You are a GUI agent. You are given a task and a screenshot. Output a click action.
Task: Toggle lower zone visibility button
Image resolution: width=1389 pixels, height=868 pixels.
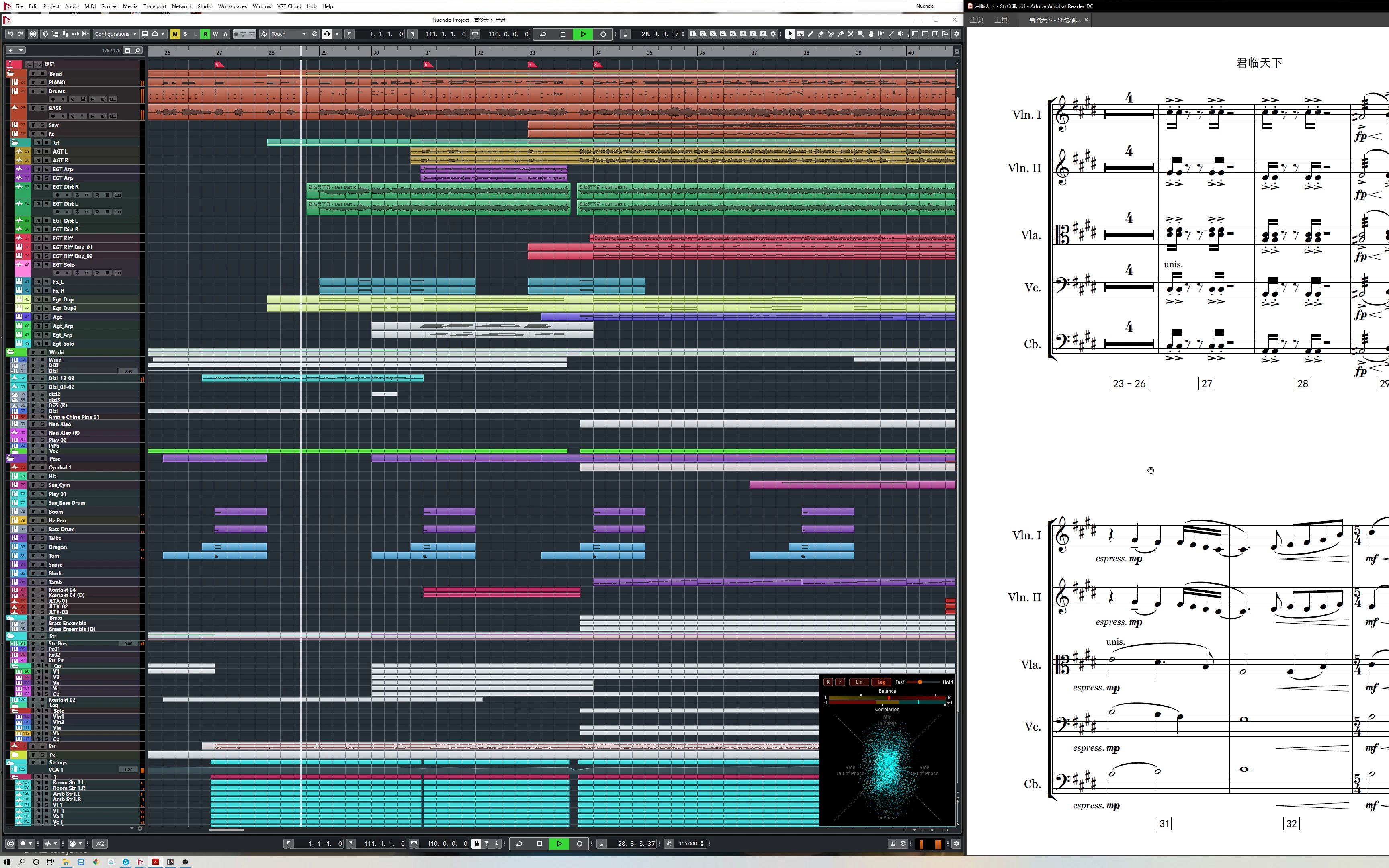(925, 34)
